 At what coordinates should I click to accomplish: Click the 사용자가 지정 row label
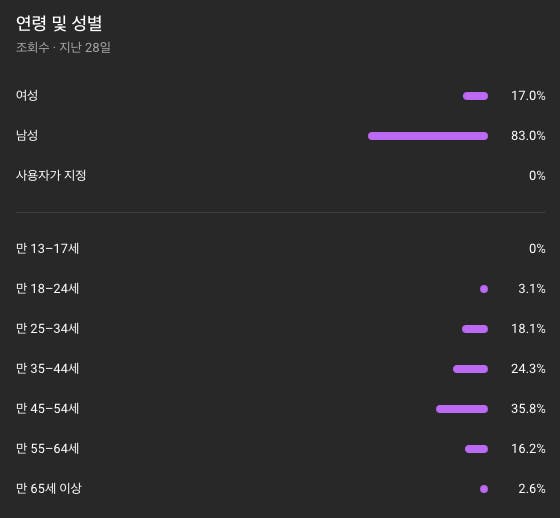(51, 175)
